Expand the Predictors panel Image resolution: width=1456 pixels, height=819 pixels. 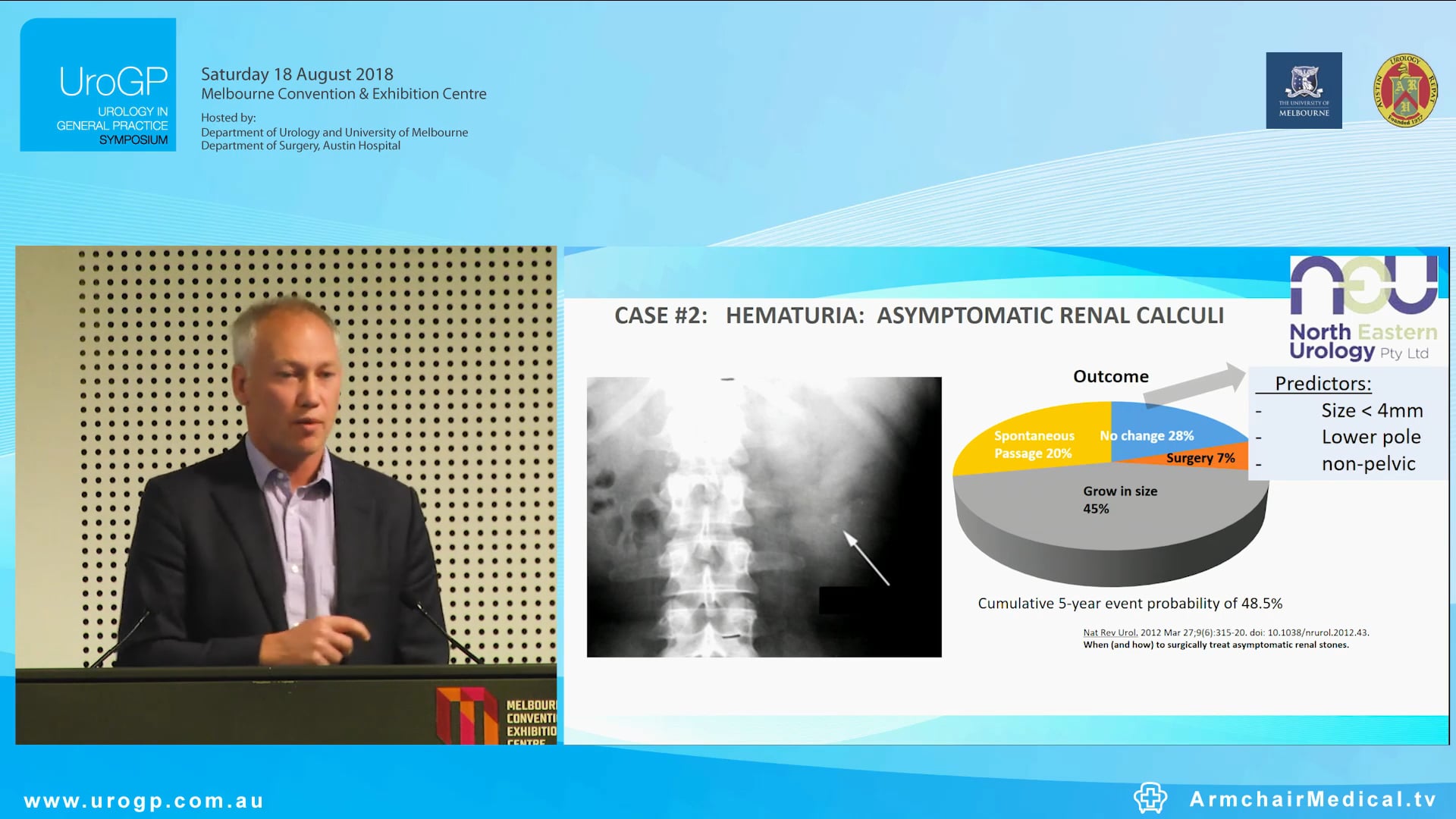[1348, 422]
